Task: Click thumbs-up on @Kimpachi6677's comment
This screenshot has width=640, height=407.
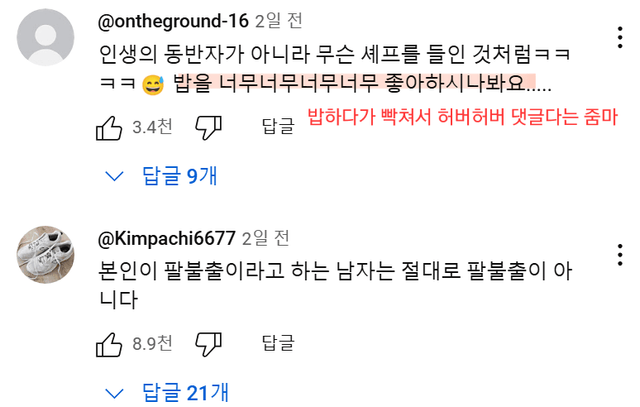Action: tap(108, 344)
